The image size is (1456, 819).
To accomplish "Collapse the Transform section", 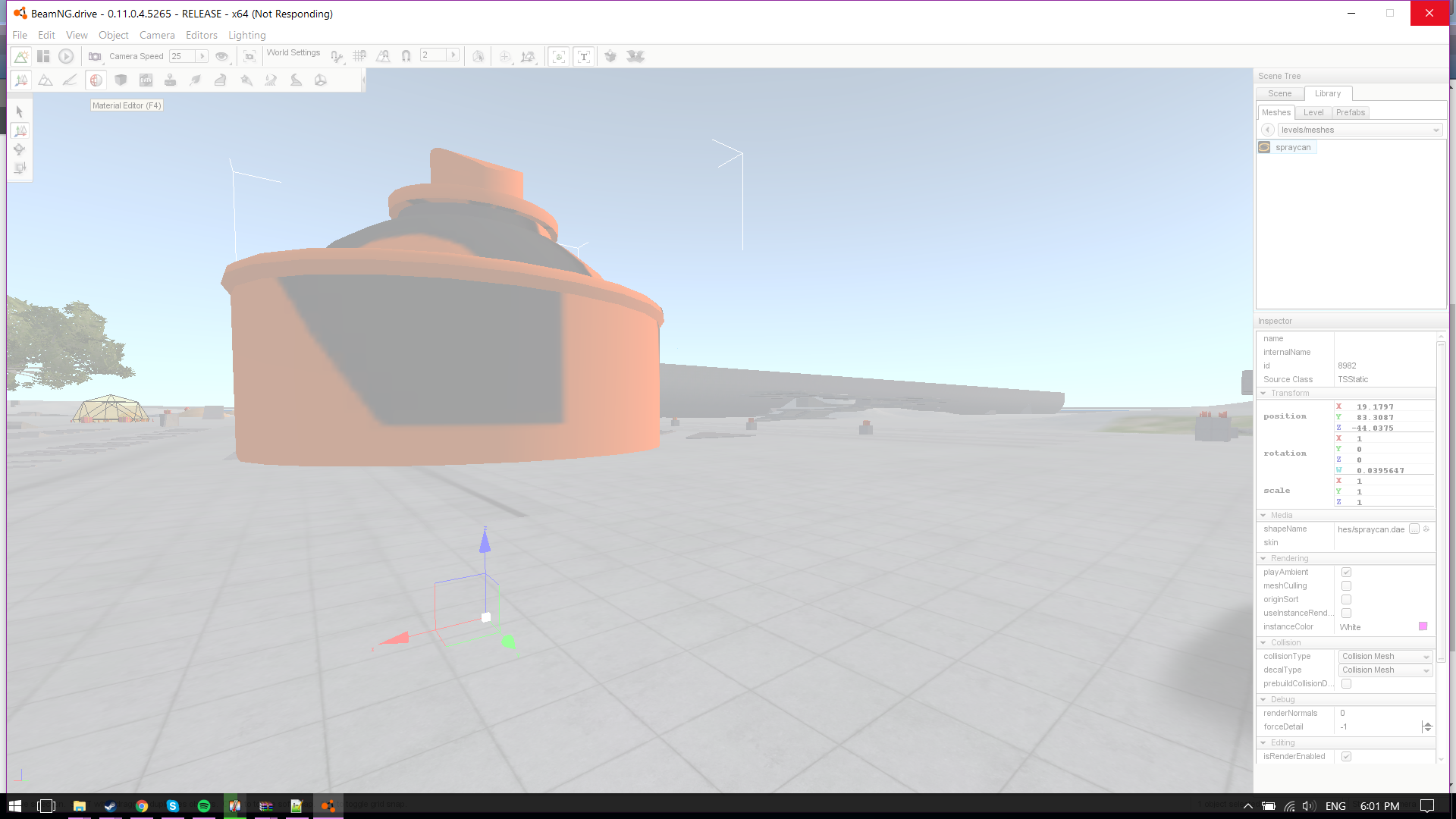I will pyautogui.click(x=1263, y=394).
